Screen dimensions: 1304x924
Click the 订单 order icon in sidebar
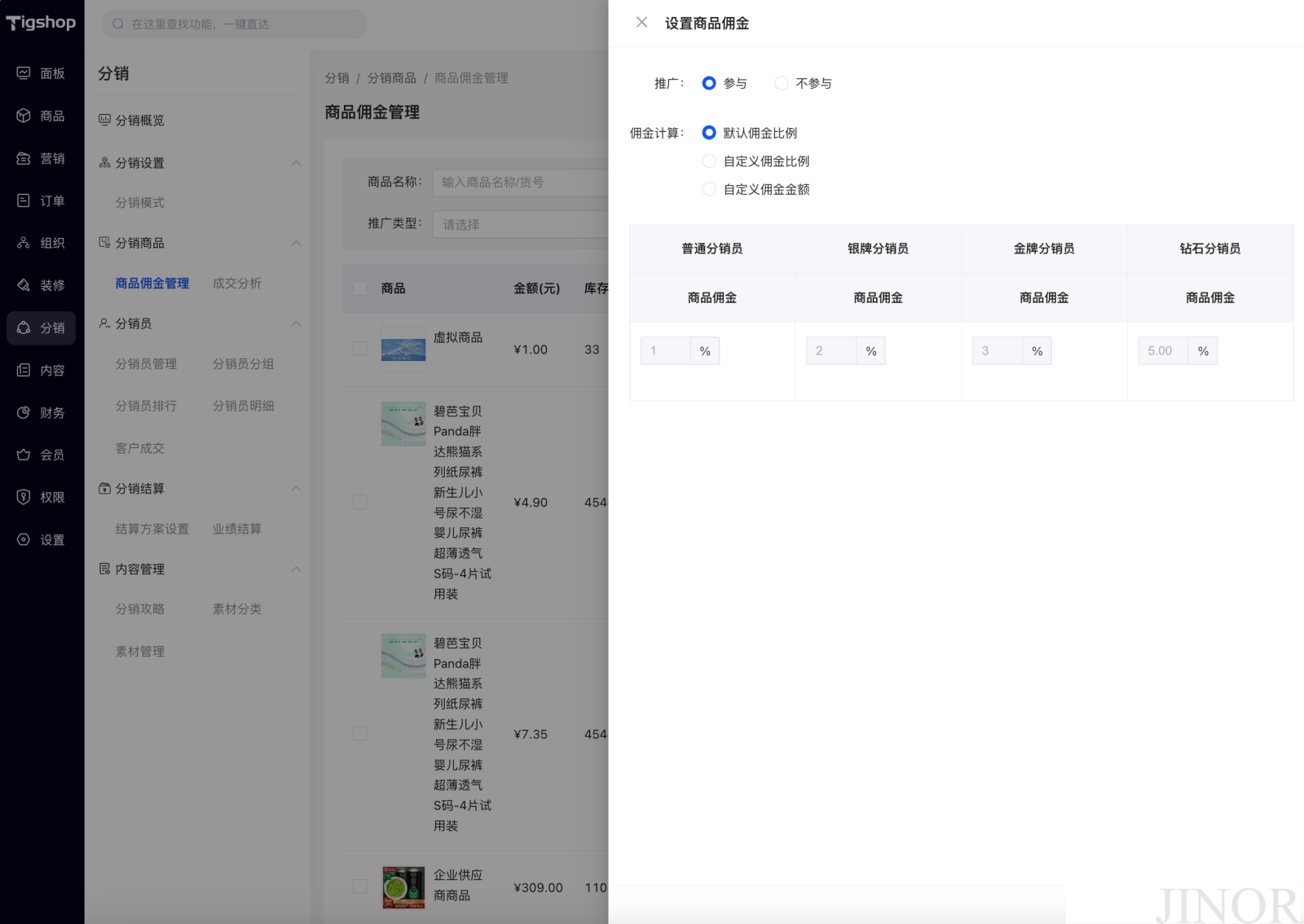(24, 200)
